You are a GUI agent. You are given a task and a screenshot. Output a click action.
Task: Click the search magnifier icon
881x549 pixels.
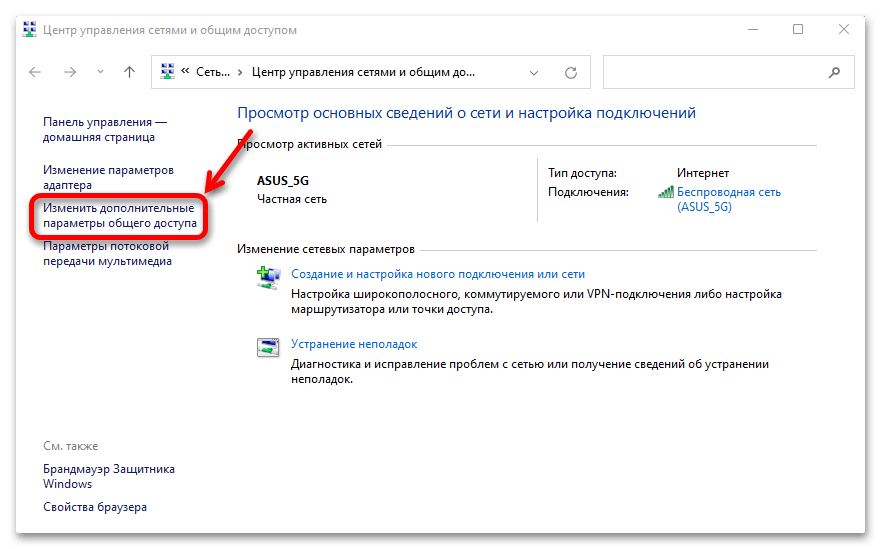coord(834,72)
